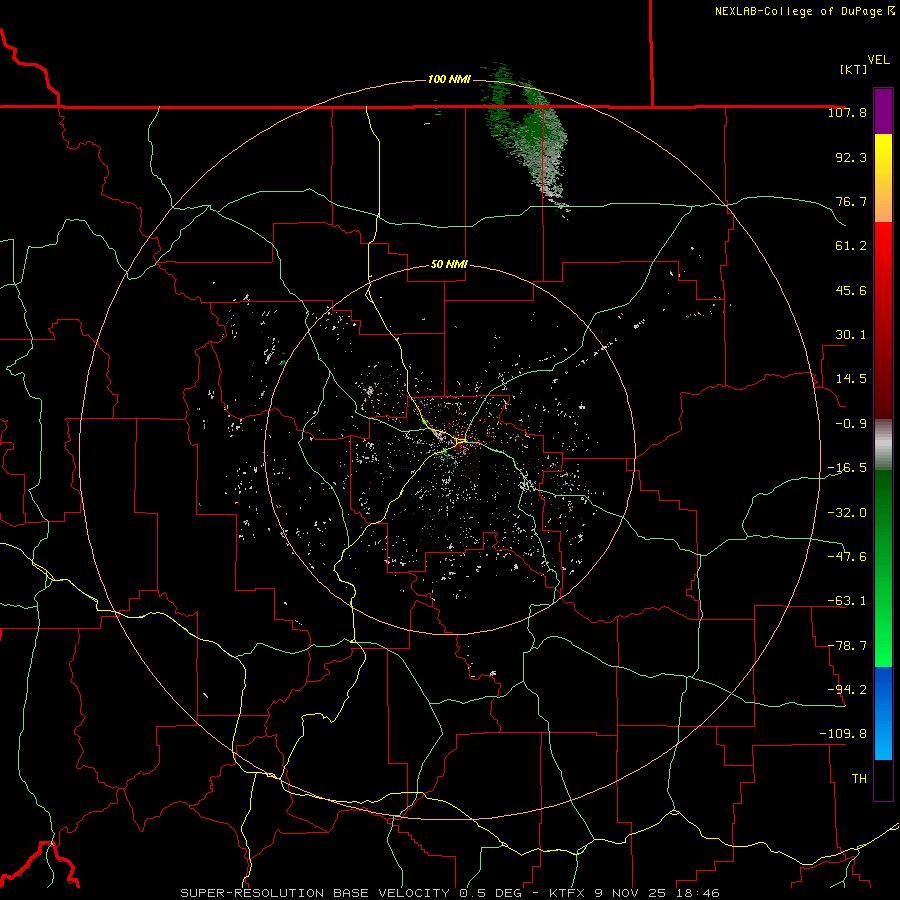Select the 45.6 scale value
The width and height of the screenshot is (900, 900).
[851, 290]
